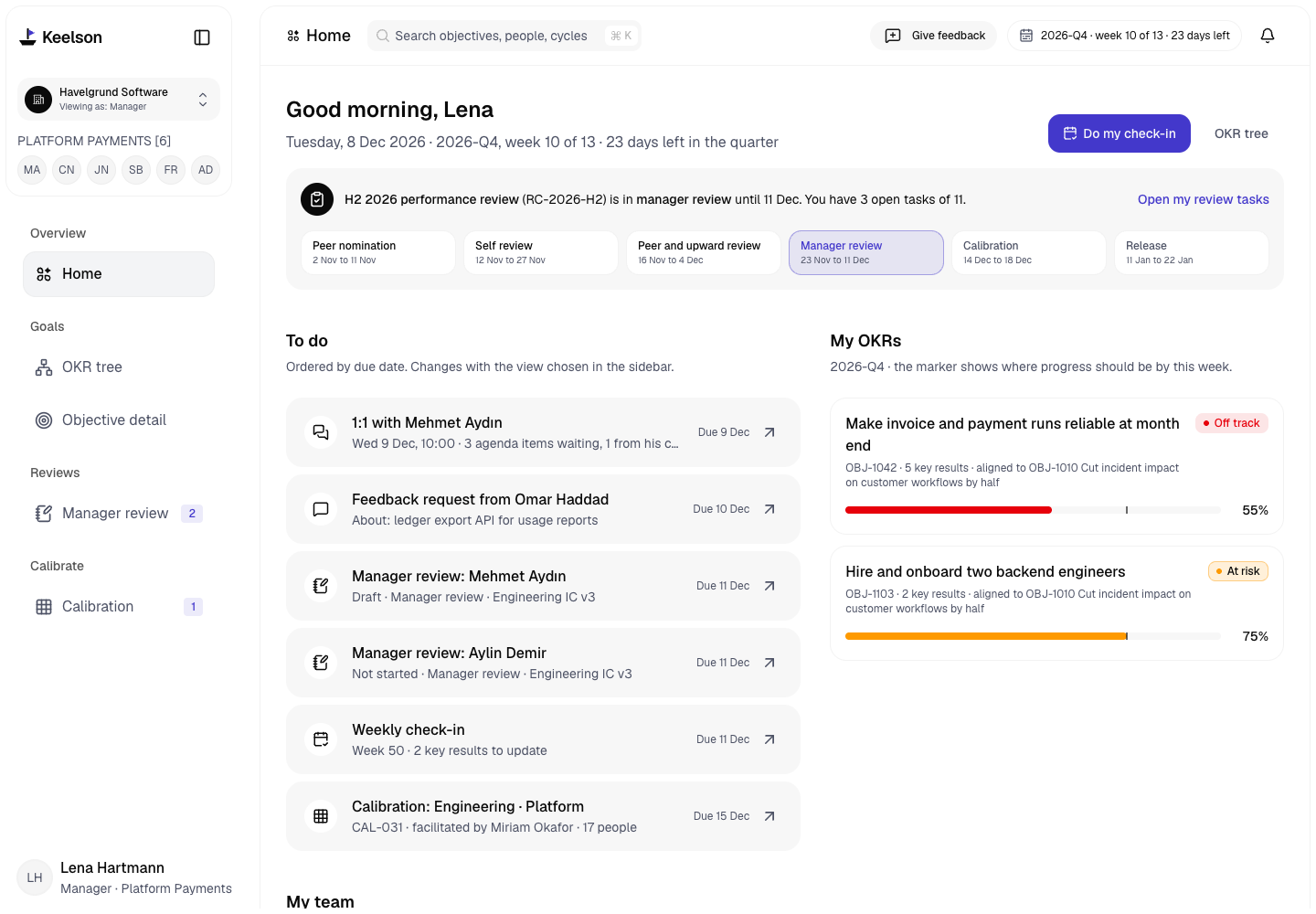The width and height of the screenshot is (1316, 914).
Task: Open my review tasks link
Action: tap(1203, 199)
